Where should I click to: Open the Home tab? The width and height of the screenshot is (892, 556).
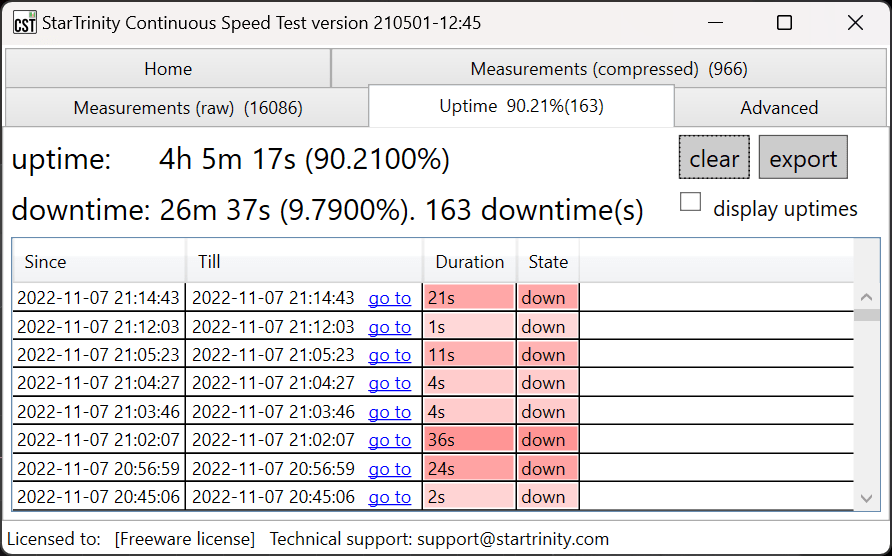(x=168, y=69)
